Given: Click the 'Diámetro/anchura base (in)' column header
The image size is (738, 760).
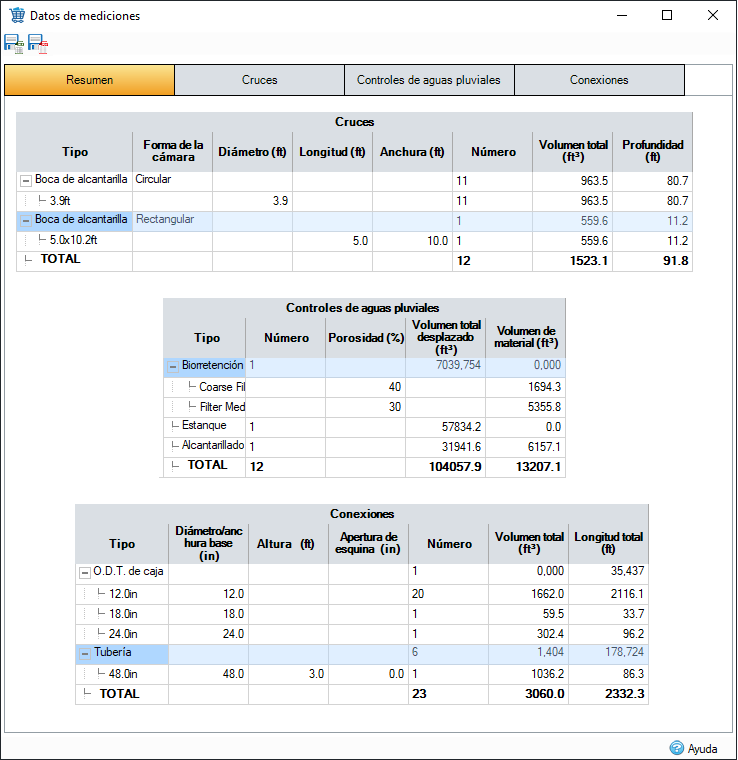Looking at the screenshot, I should pos(209,543).
